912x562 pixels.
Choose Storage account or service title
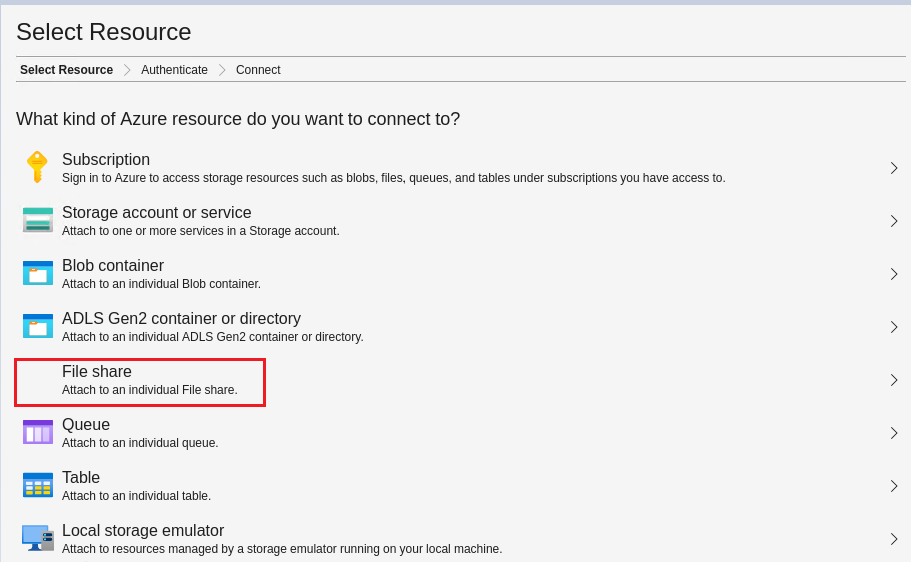click(x=156, y=212)
